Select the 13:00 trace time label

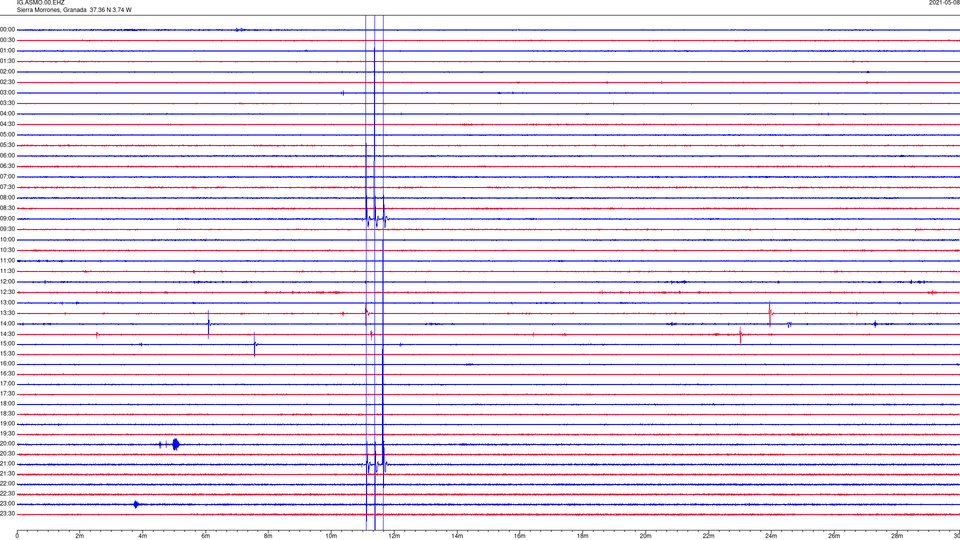pos(7,302)
